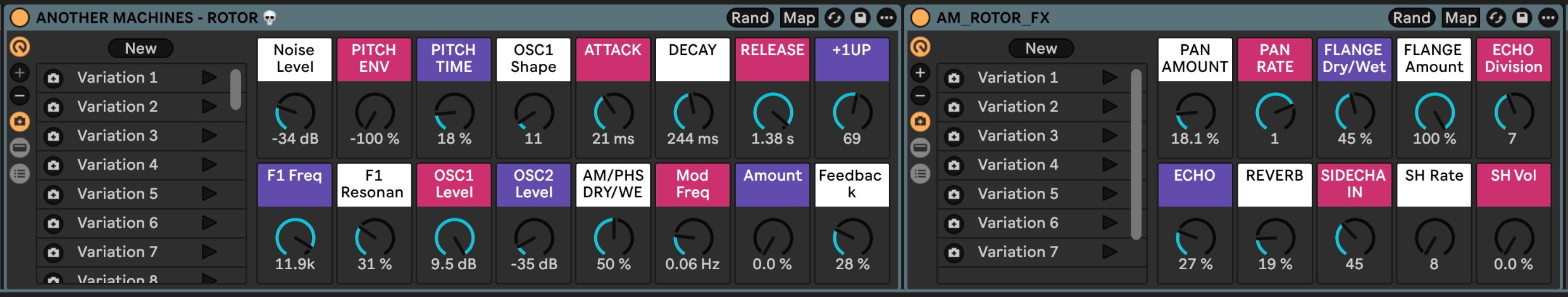Hot-swap preset icon in ROTOR rack
Image resolution: width=1568 pixels, height=297 pixels.
[835, 18]
